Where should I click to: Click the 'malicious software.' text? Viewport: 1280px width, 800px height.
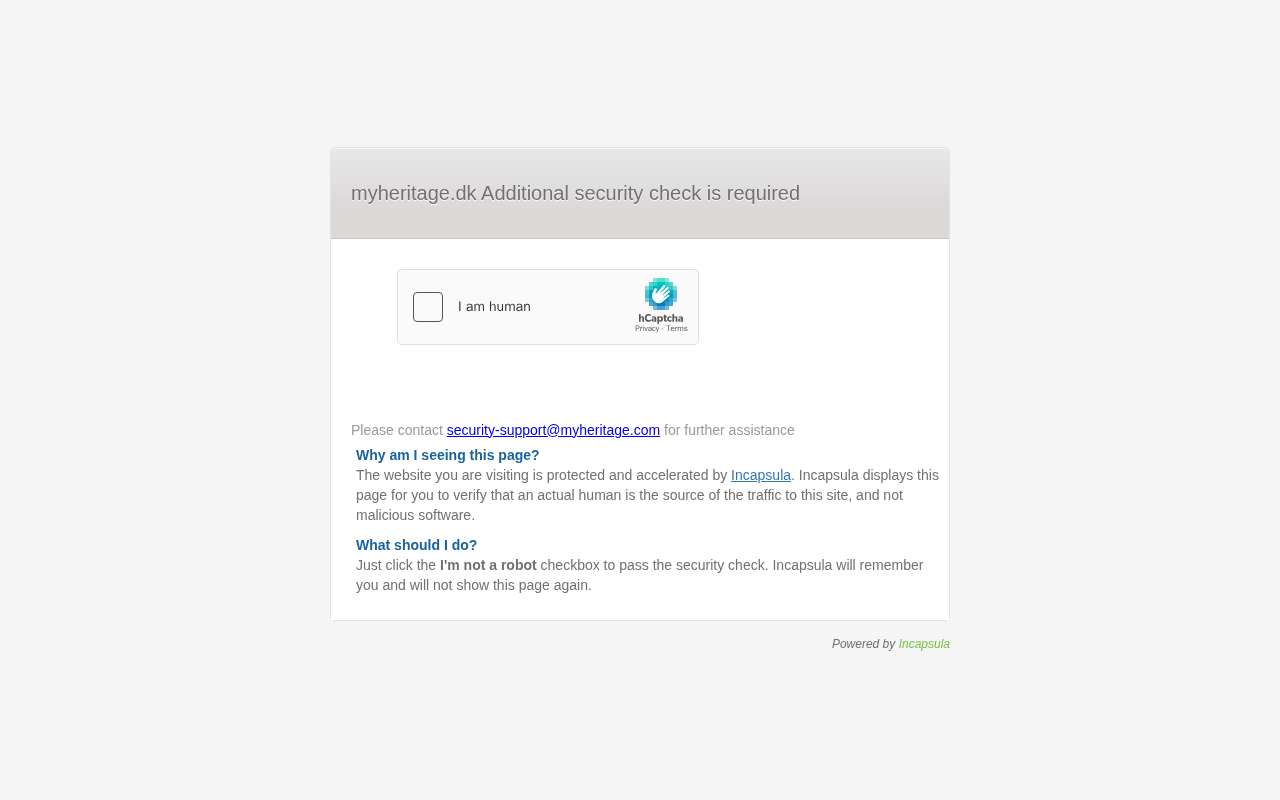click(415, 515)
